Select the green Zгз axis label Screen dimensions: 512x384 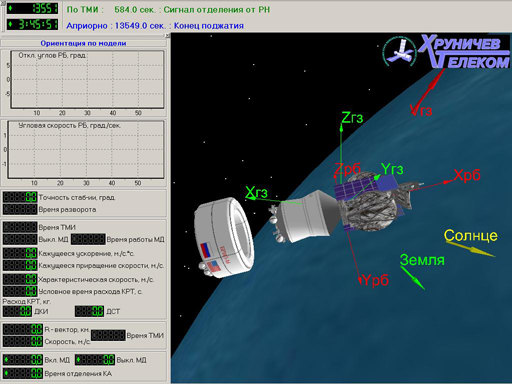[x=352, y=118]
